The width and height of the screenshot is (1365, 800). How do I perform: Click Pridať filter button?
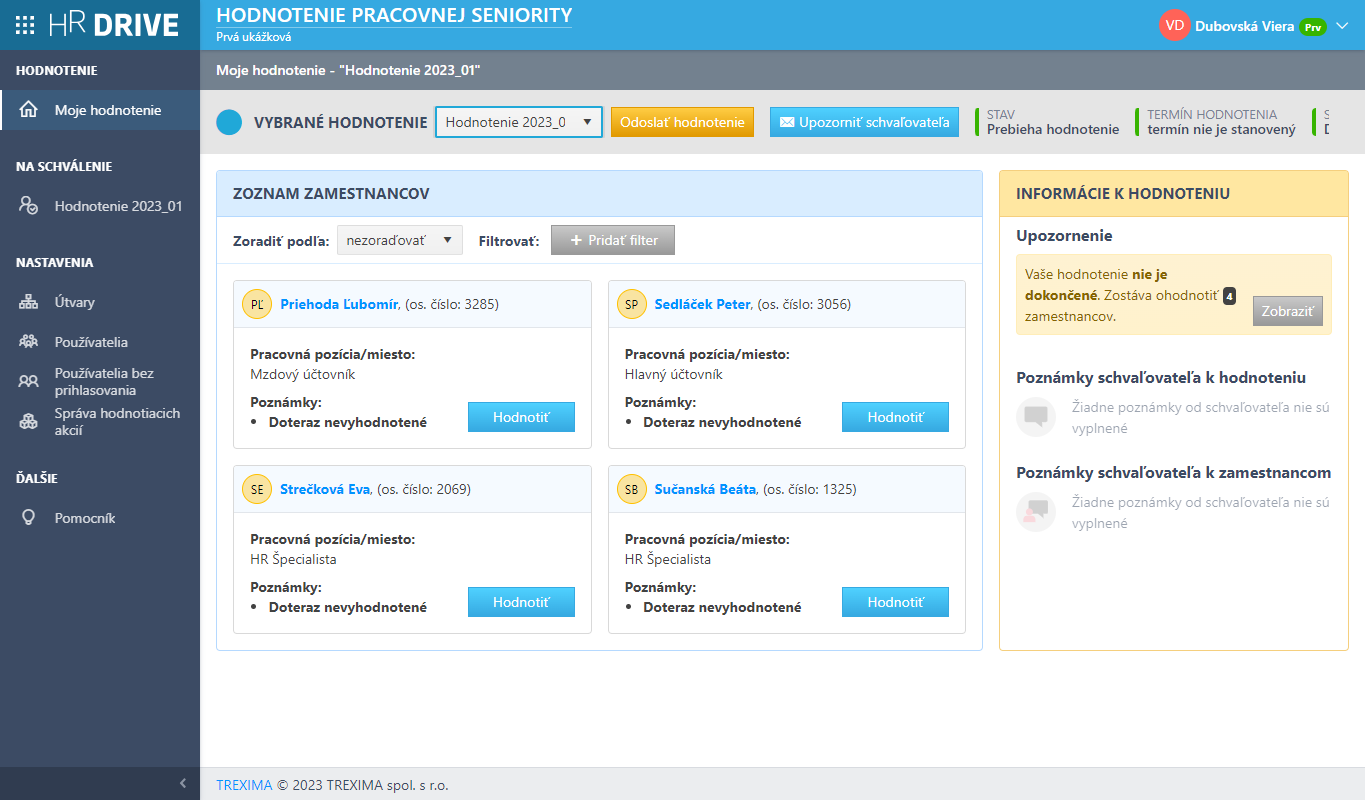tap(612, 240)
